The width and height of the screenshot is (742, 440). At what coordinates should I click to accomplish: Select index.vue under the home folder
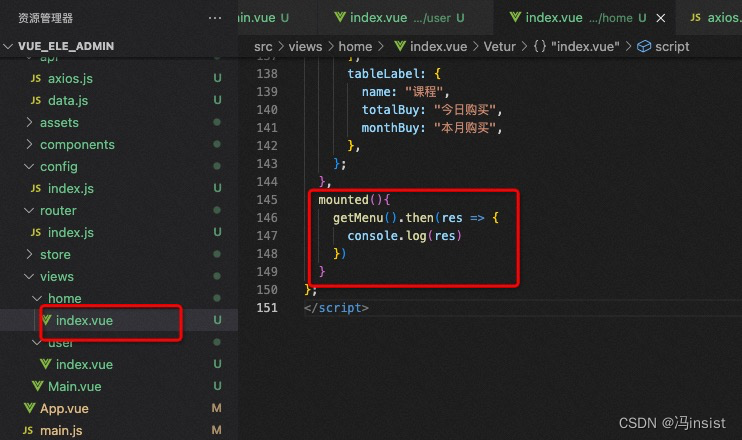(84, 320)
